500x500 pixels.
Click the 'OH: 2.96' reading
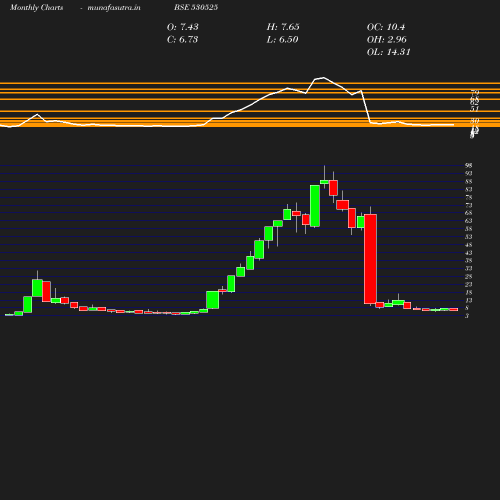[x=387, y=40]
